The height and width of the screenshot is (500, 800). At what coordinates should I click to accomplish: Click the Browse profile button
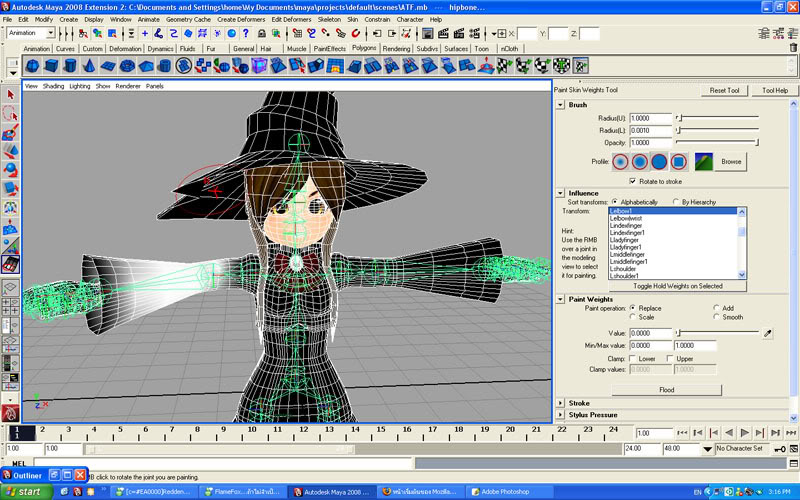(731, 162)
